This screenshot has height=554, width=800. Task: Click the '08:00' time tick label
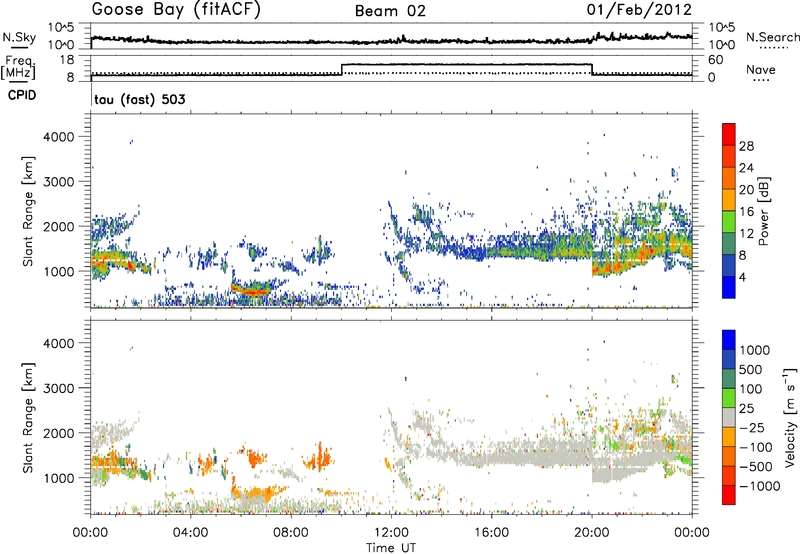point(290,533)
